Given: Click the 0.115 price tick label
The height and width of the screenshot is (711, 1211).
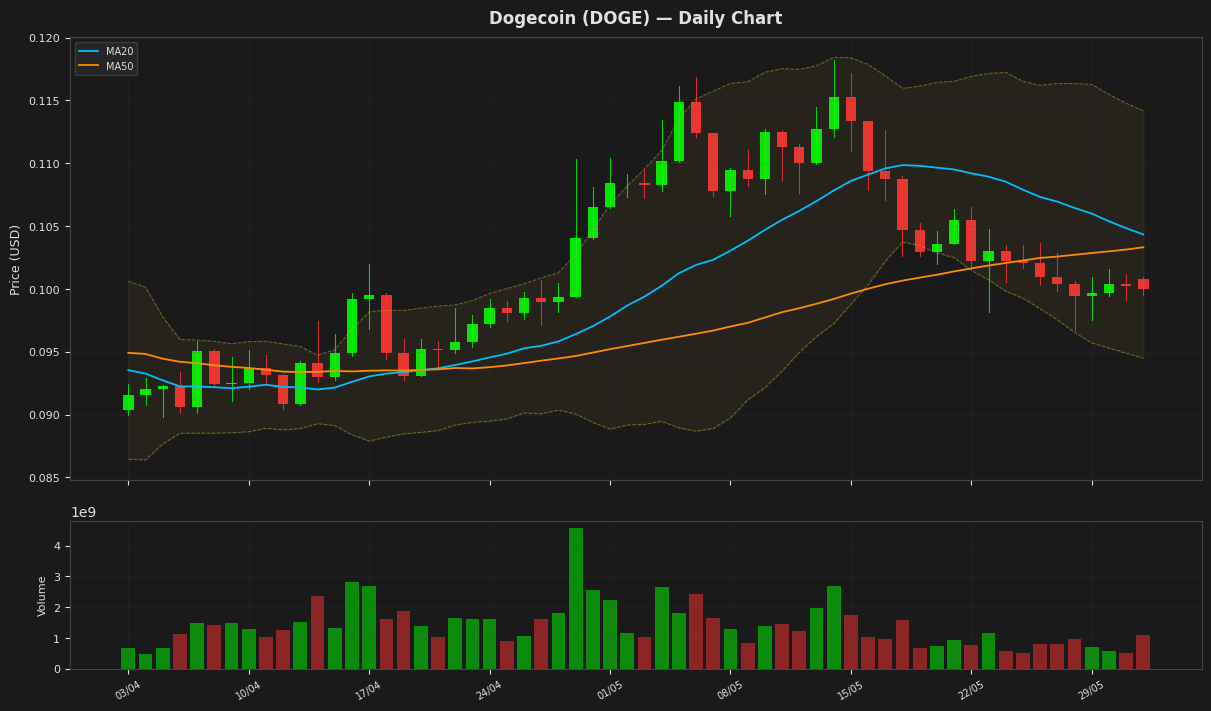Looking at the screenshot, I should (x=44, y=101).
